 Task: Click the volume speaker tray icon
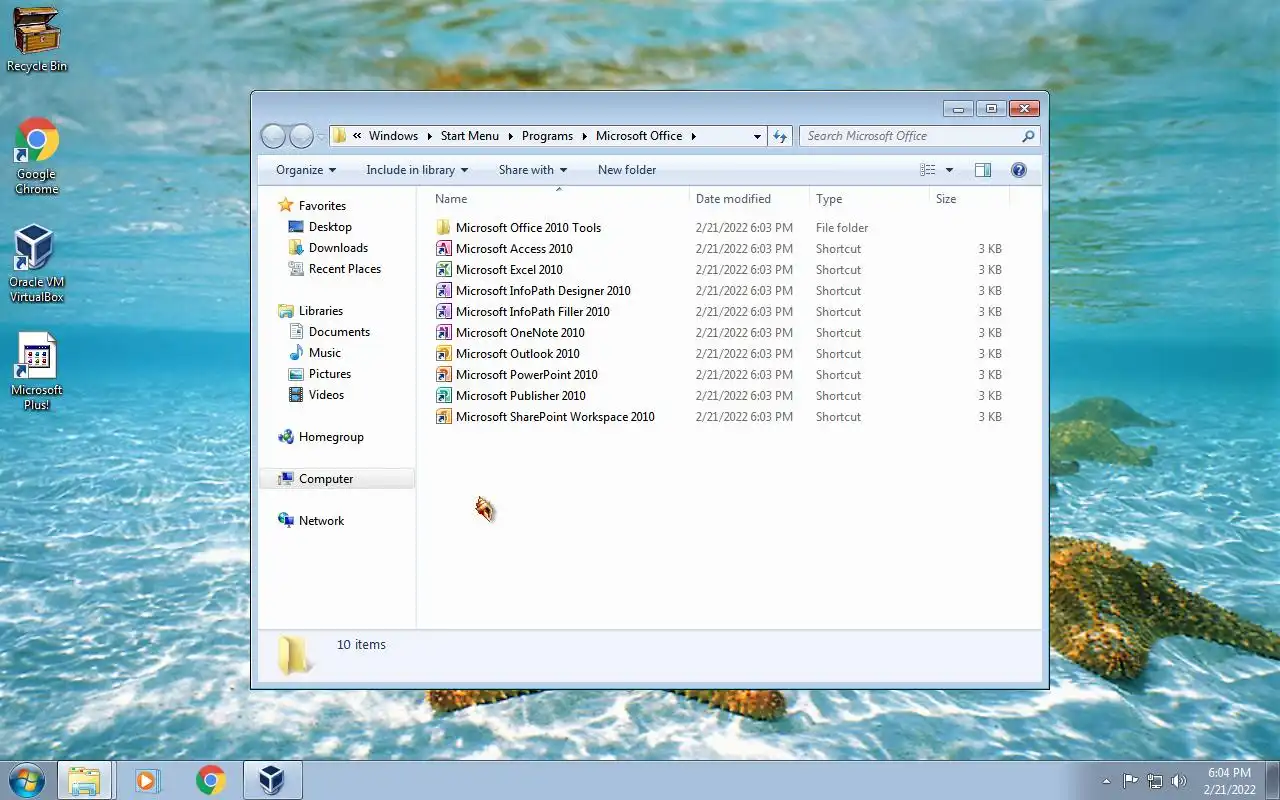point(1179,781)
